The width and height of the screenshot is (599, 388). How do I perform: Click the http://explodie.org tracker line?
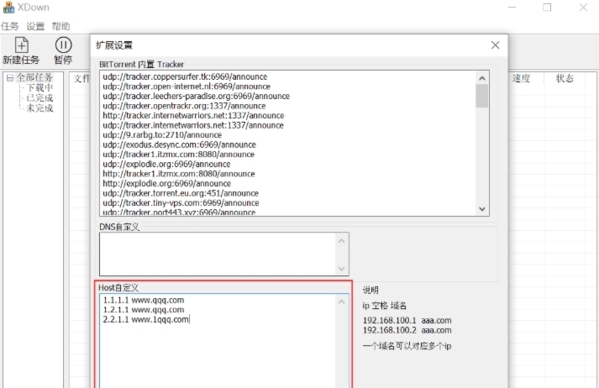coord(167,183)
